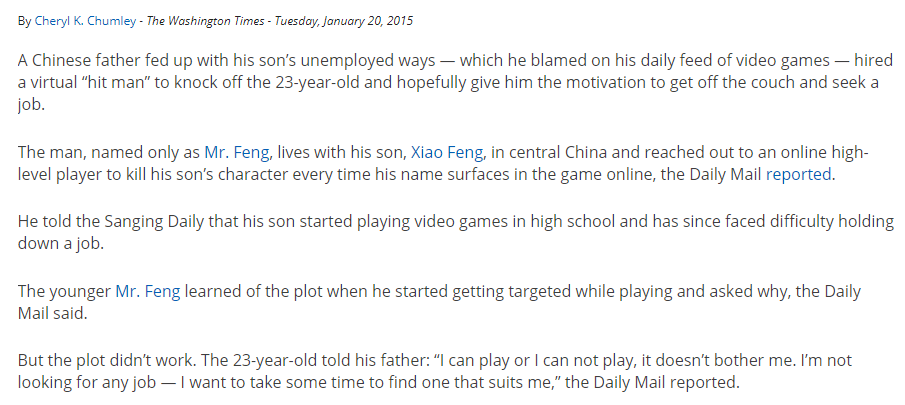Open author Cheryl K. Chumley's link
This screenshot has width=905, height=405.
tap(85, 21)
